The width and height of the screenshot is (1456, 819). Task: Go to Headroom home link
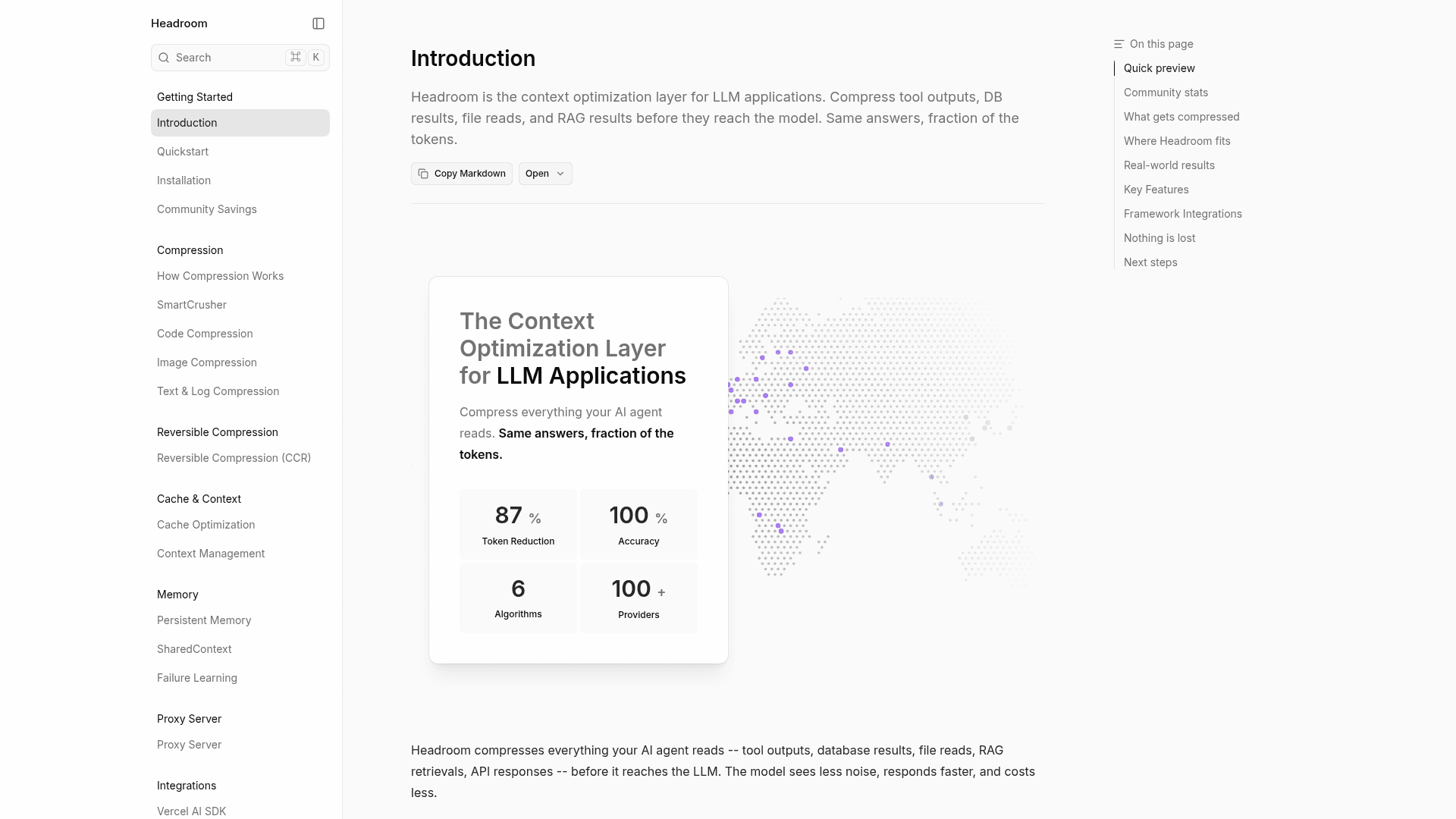[x=179, y=24]
